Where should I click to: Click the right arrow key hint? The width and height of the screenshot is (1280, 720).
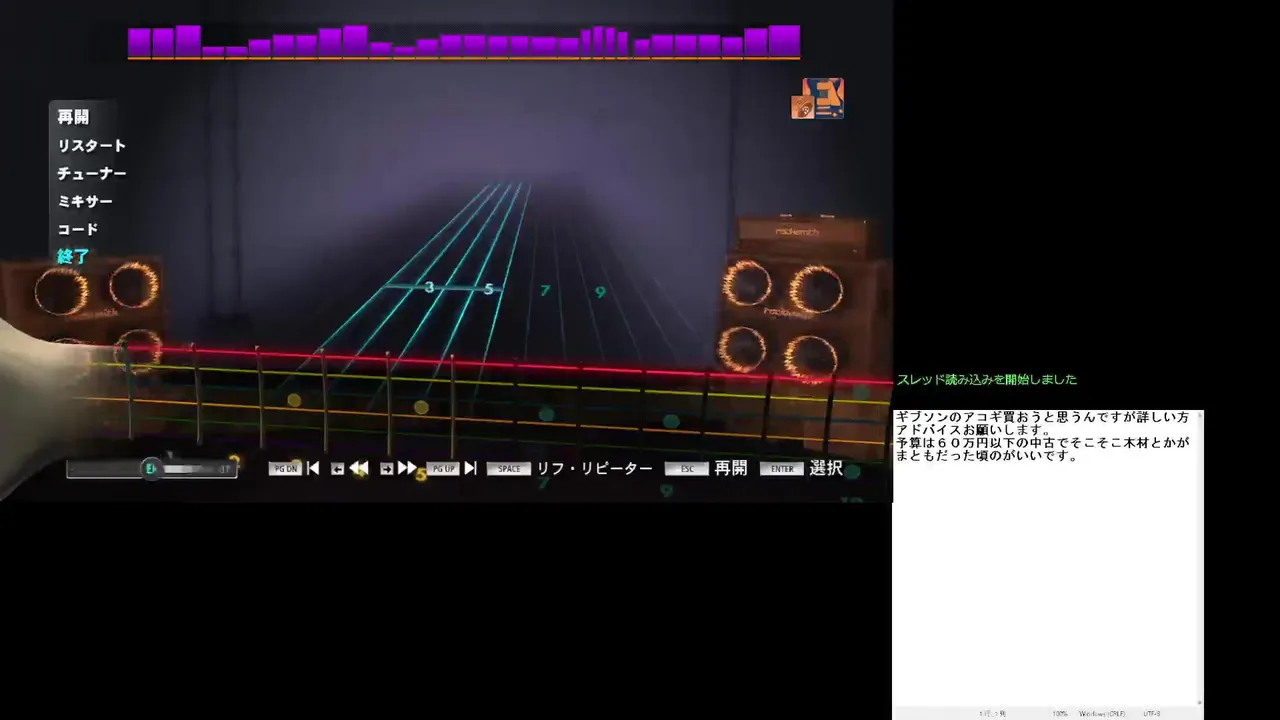pyautogui.click(x=386, y=469)
